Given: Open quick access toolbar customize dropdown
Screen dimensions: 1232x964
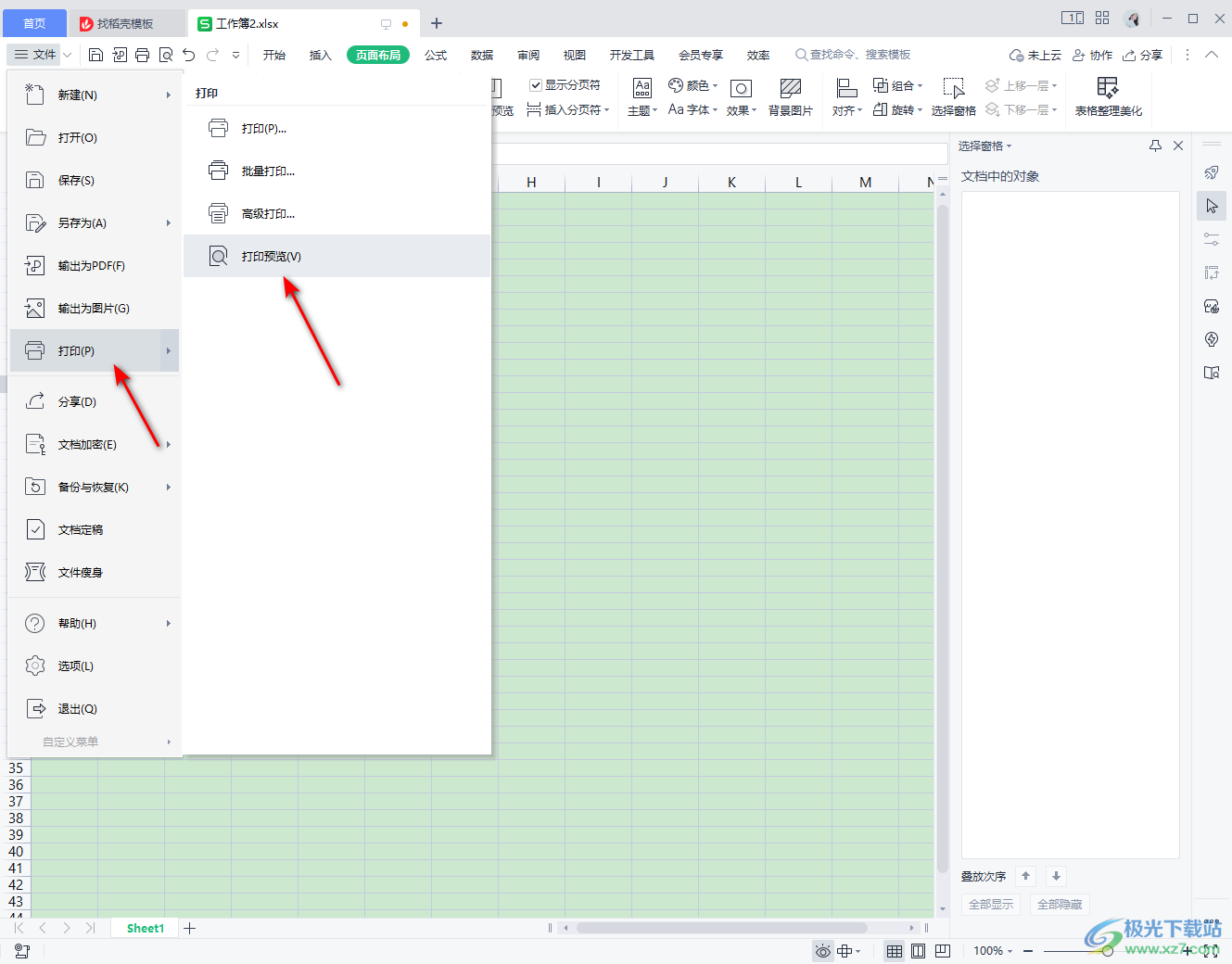Looking at the screenshot, I should point(235,56).
